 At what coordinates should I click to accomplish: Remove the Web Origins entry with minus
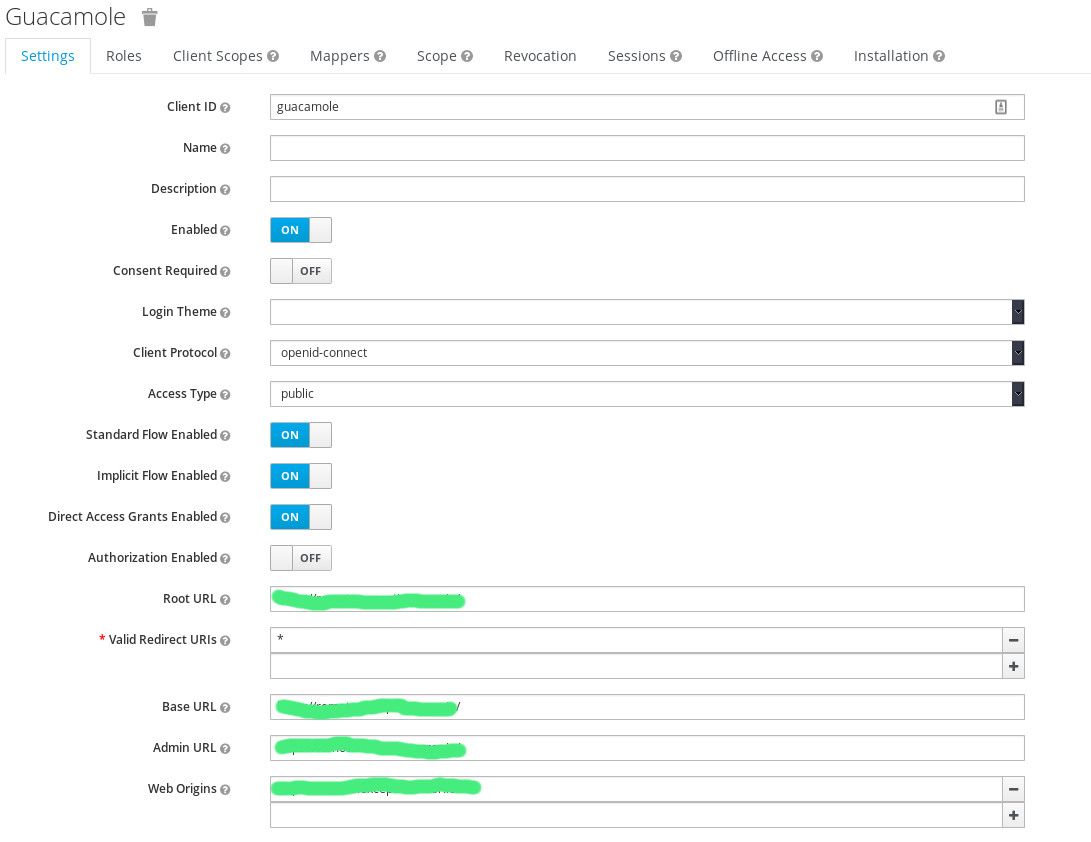pyautogui.click(x=1013, y=789)
